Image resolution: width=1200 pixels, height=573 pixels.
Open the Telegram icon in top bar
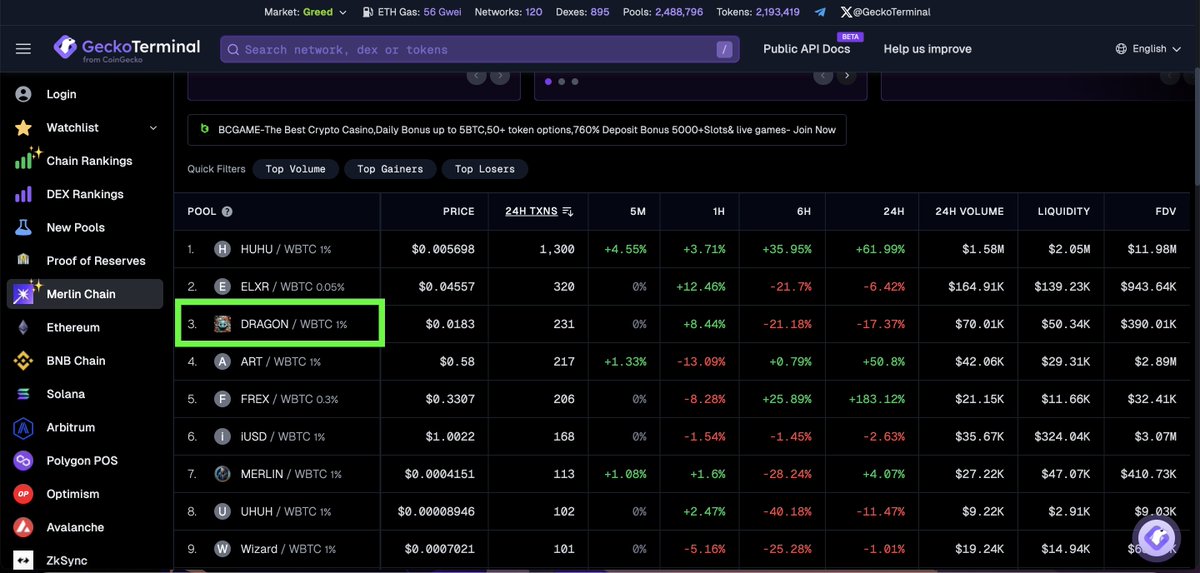coord(820,12)
